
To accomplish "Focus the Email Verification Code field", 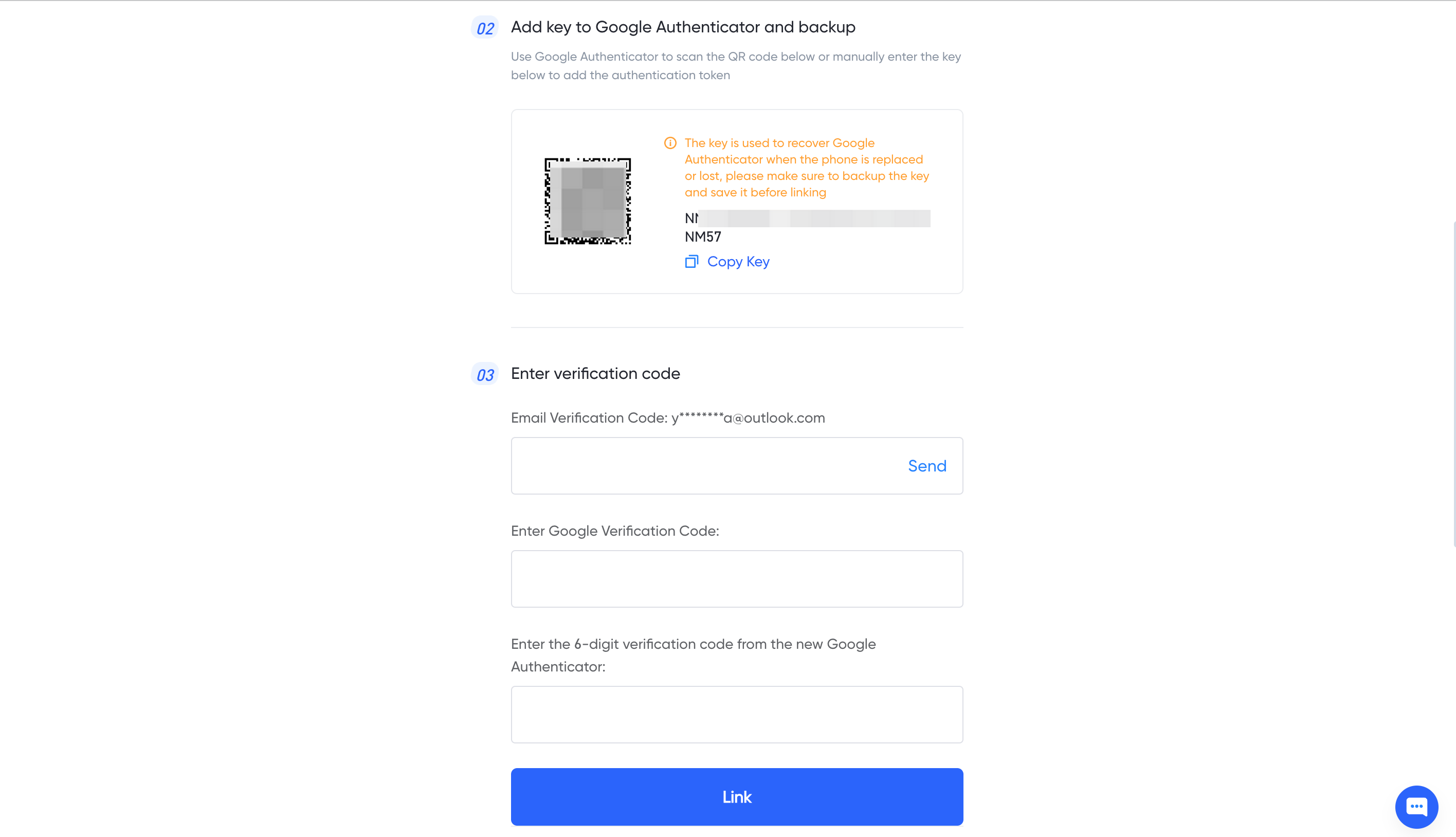I will pos(737,466).
